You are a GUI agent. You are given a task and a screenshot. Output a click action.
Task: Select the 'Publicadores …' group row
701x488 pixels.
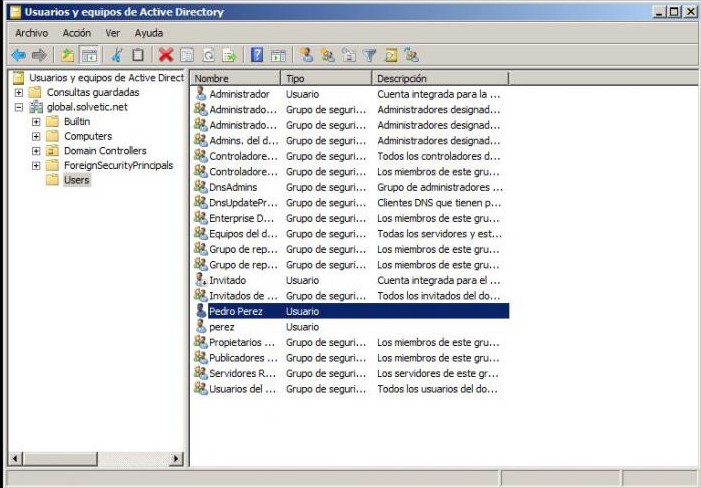point(351,358)
